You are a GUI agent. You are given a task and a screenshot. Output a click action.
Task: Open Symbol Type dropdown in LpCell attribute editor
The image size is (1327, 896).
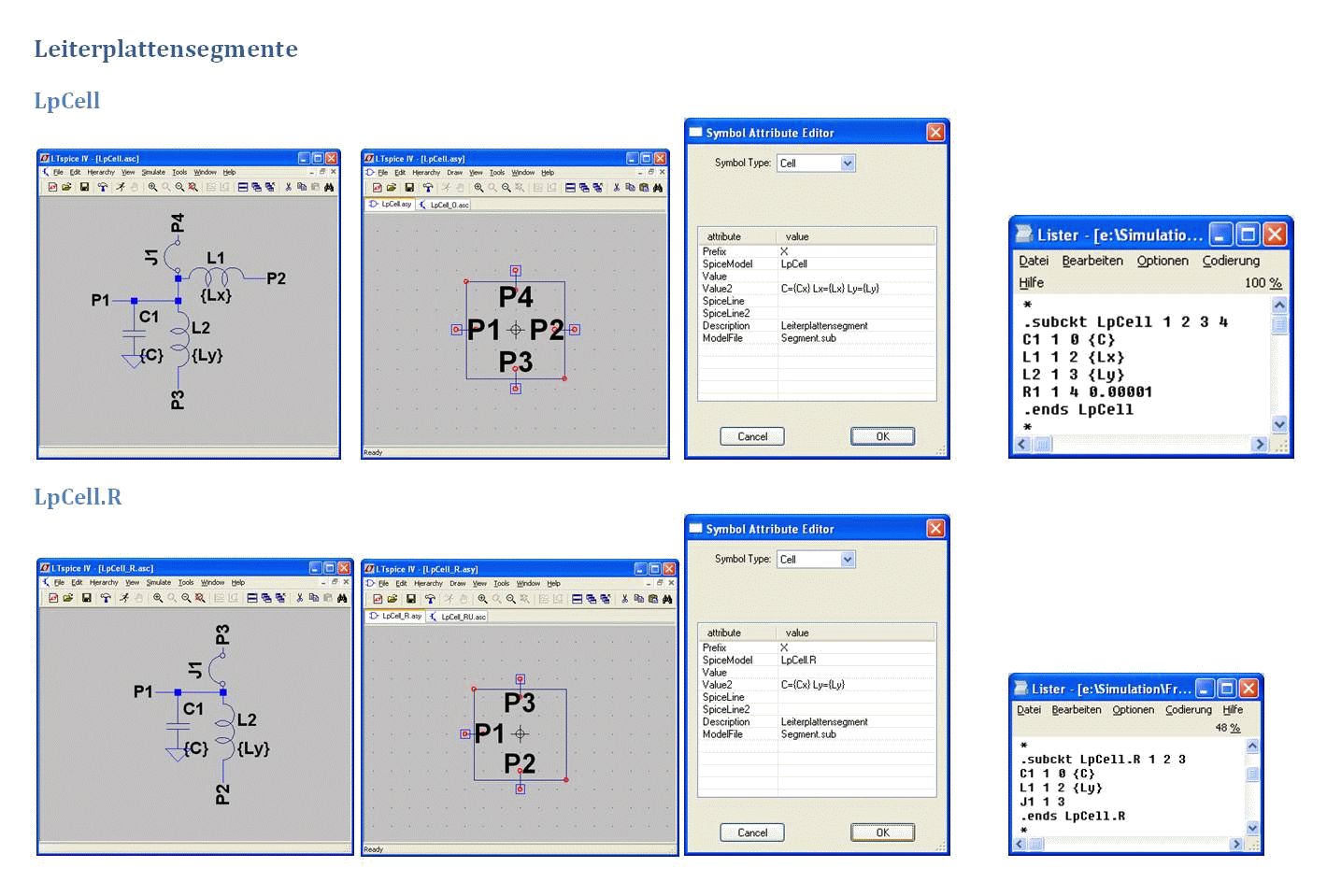pos(848,164)
